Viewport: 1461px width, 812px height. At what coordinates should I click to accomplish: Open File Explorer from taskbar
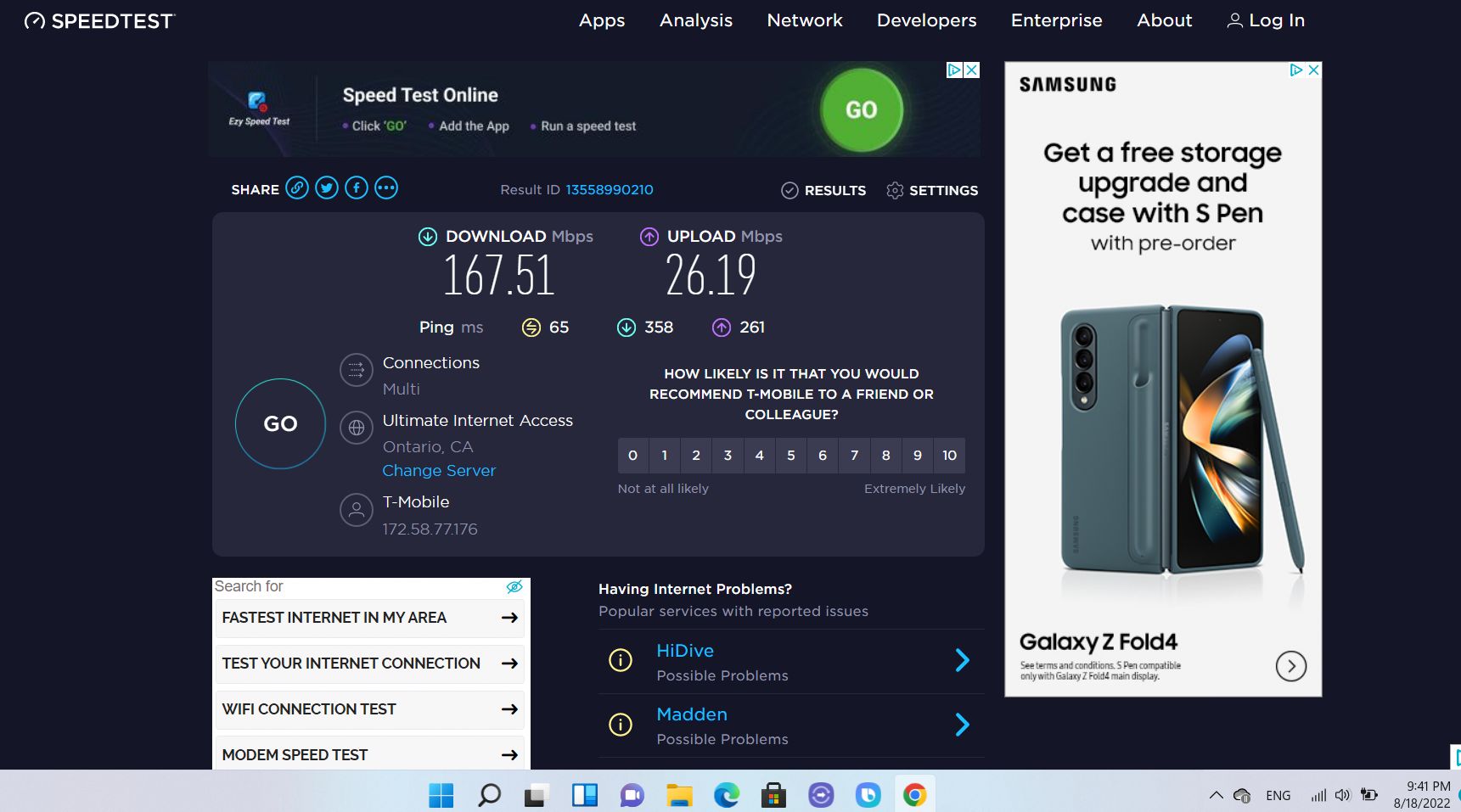[679, 795]
